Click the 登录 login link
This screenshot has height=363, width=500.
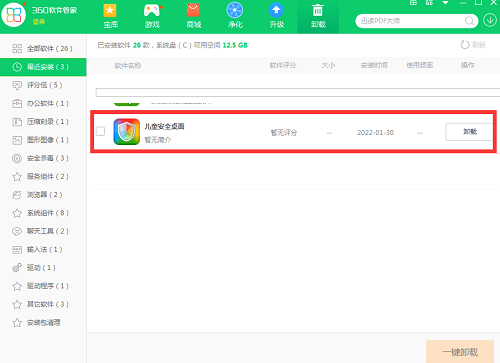coord(39,22)
